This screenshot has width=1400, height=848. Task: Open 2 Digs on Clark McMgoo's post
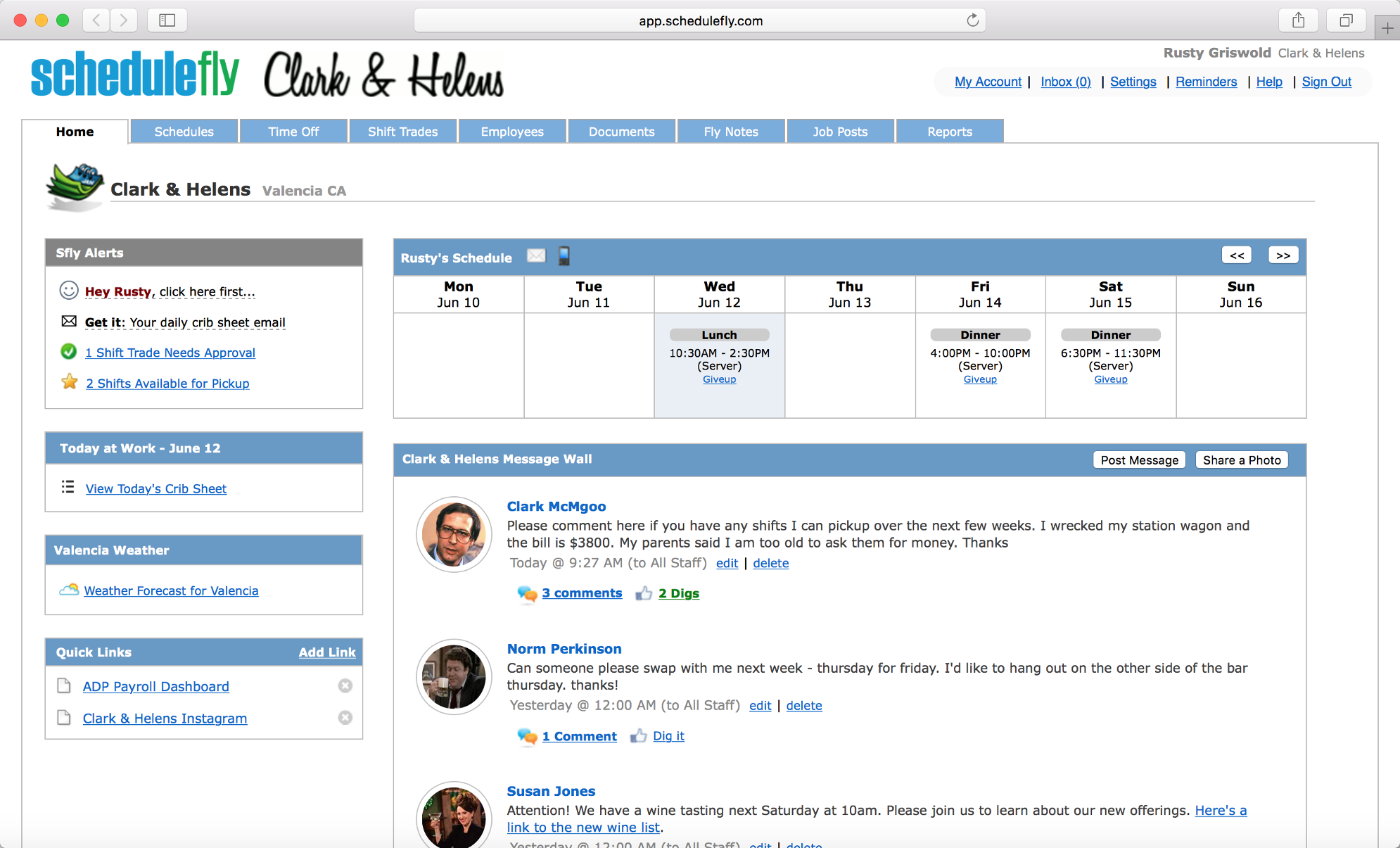[x=679, y=593]
